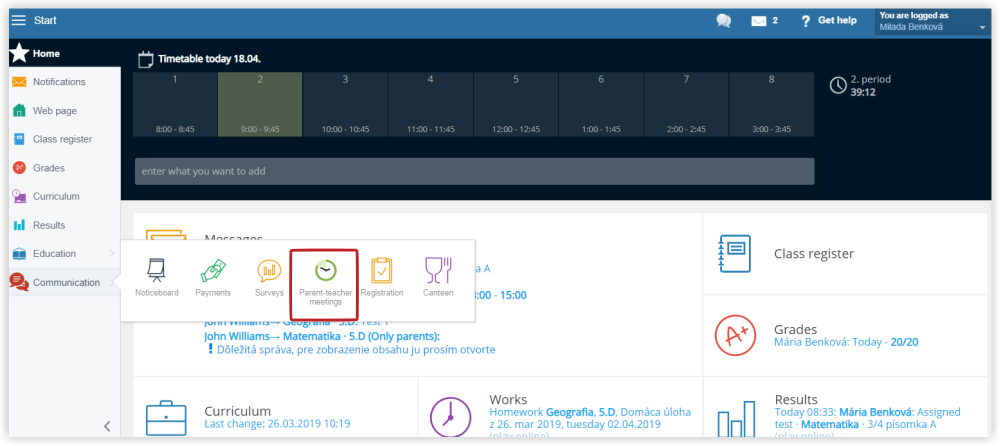1000x446 pixels.
Task: Click the clock icon beside 2. period
Action: pyautogui.click(x=838, y=85)
